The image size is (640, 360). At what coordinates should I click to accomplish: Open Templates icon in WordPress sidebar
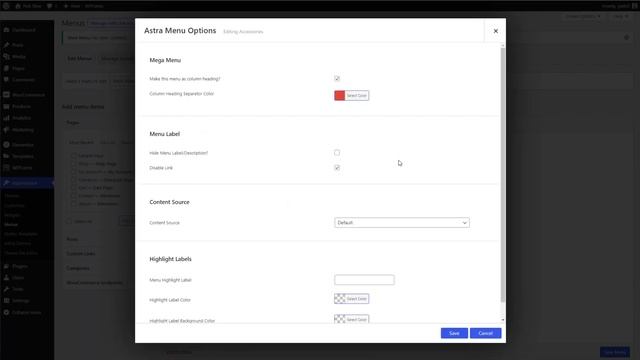coord(7,156)
